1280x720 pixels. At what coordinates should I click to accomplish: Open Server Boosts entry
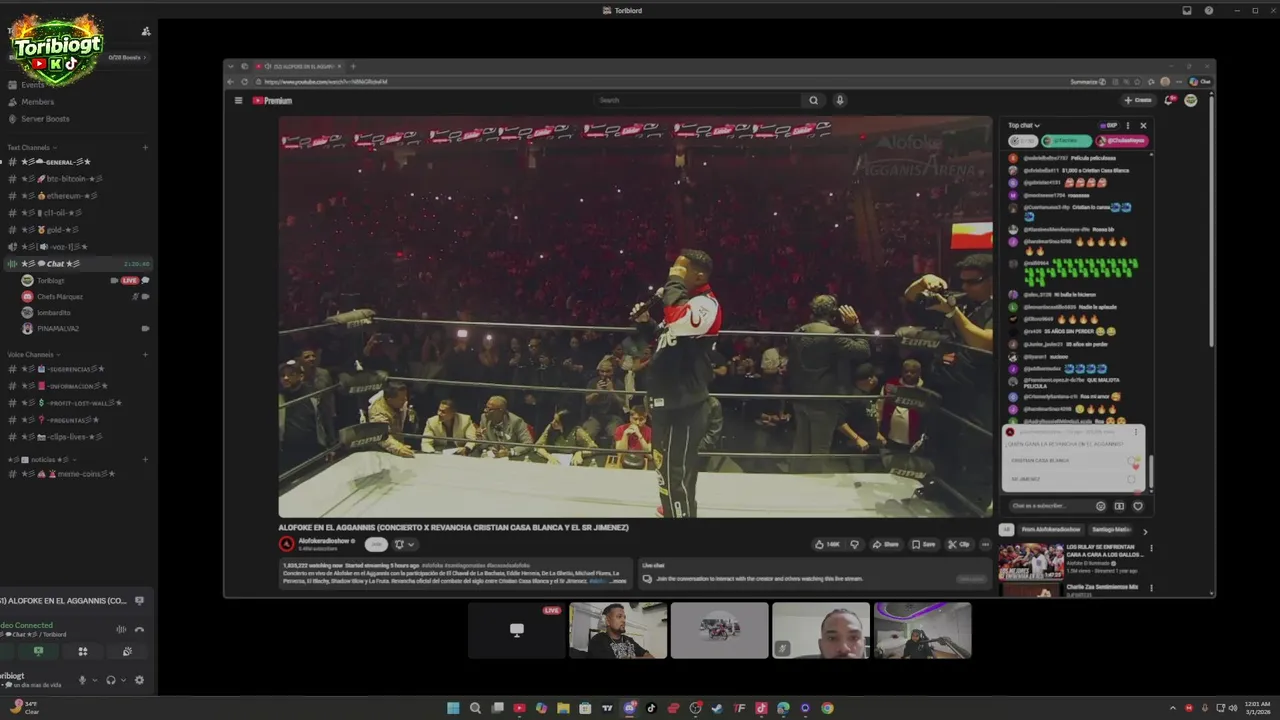pos(45,119)
